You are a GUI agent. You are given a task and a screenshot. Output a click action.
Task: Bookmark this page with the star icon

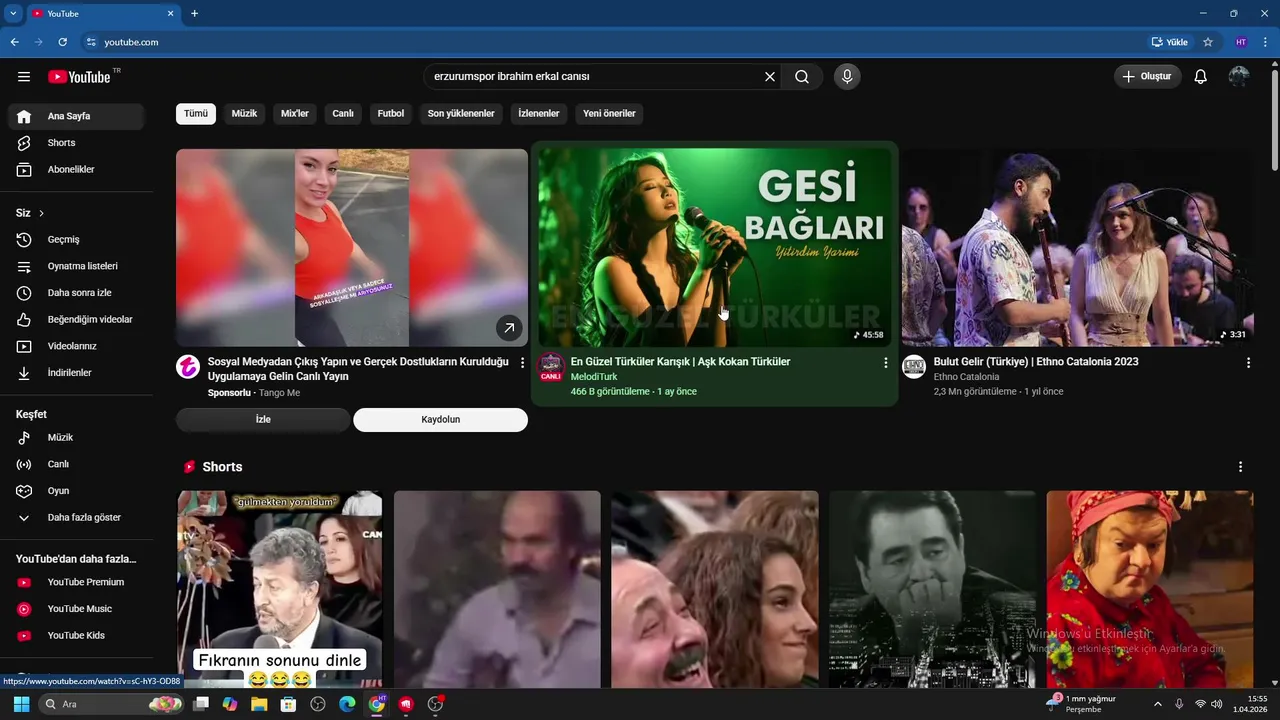(1208, 42)
